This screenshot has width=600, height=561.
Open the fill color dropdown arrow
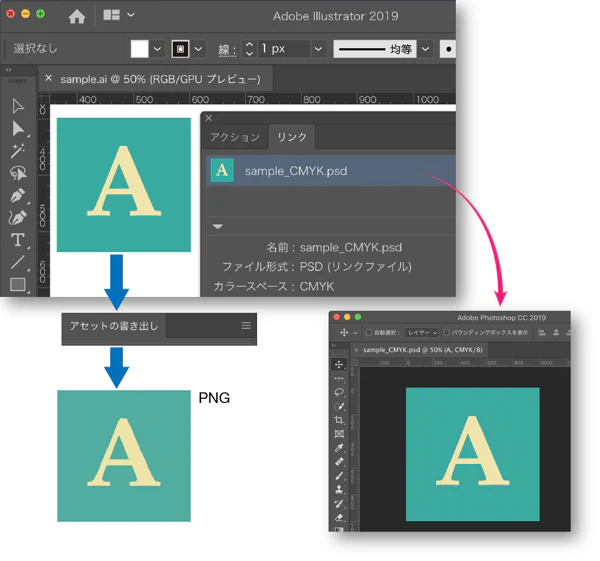(157, 49)
